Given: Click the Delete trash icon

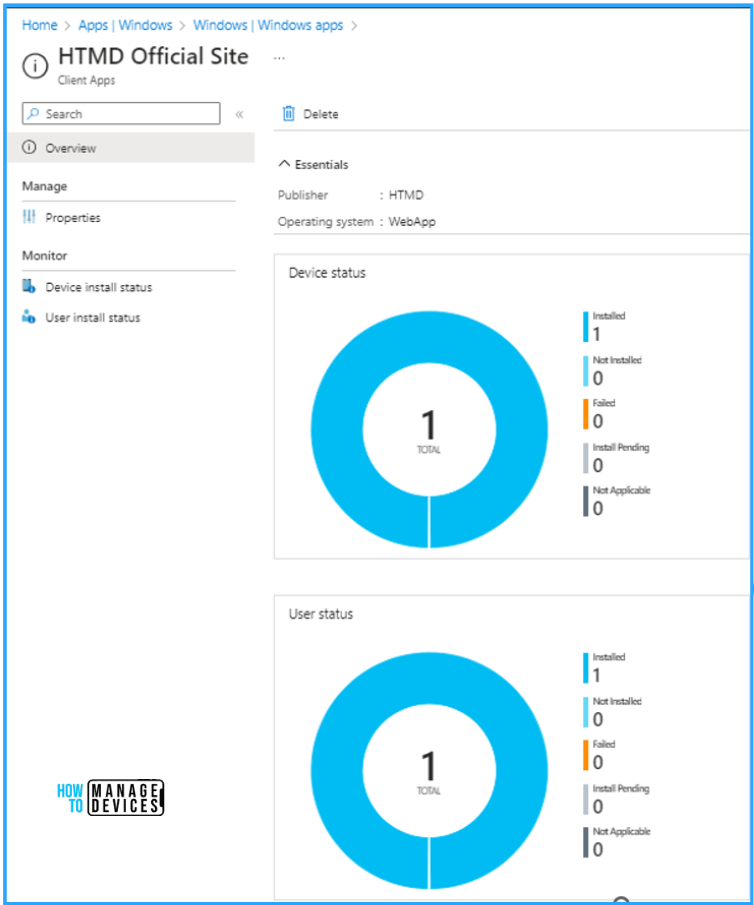Looking at the screenshot, I should 288,114.
